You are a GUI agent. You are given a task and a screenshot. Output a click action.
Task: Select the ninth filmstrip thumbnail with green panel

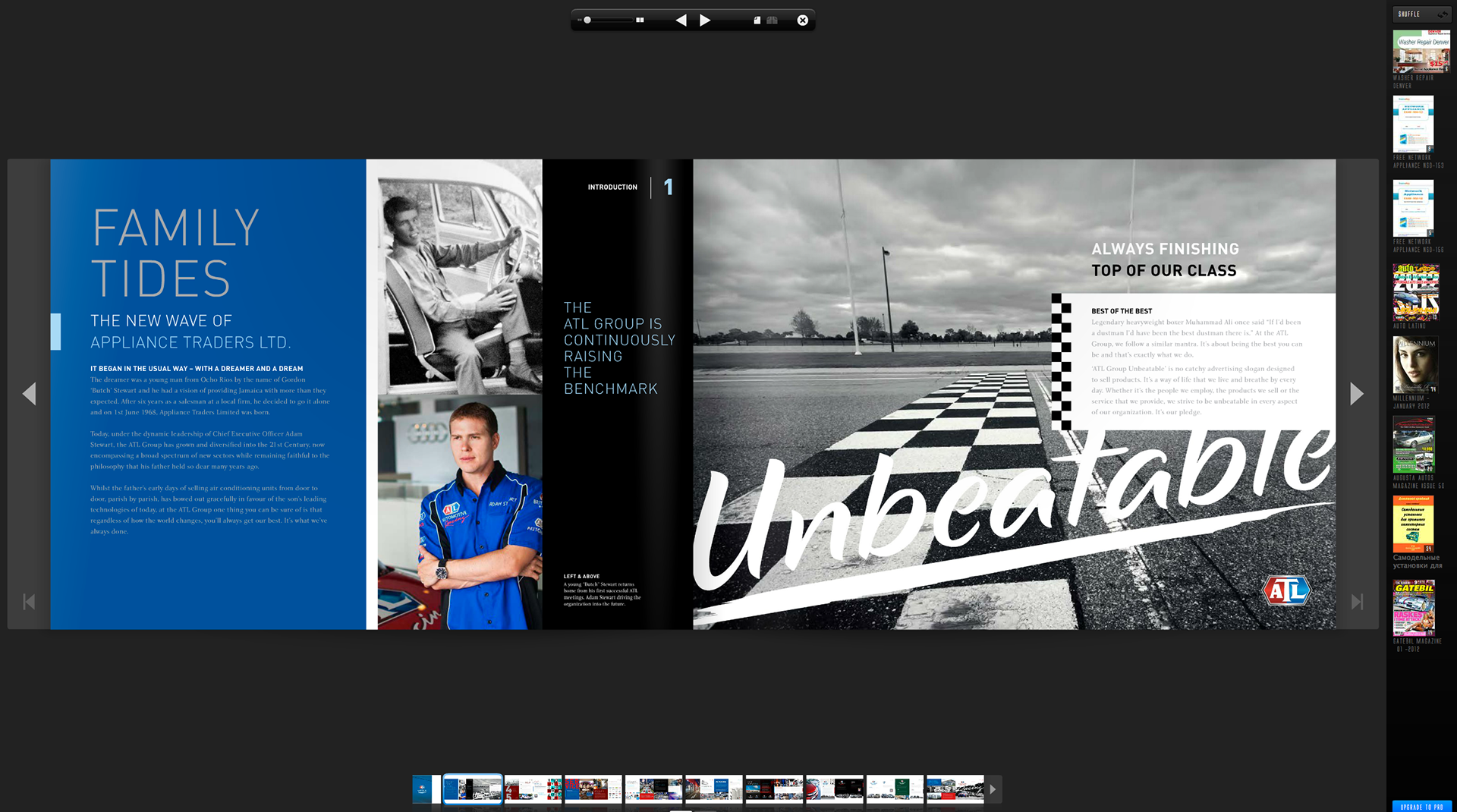click(x=895, y=789)
